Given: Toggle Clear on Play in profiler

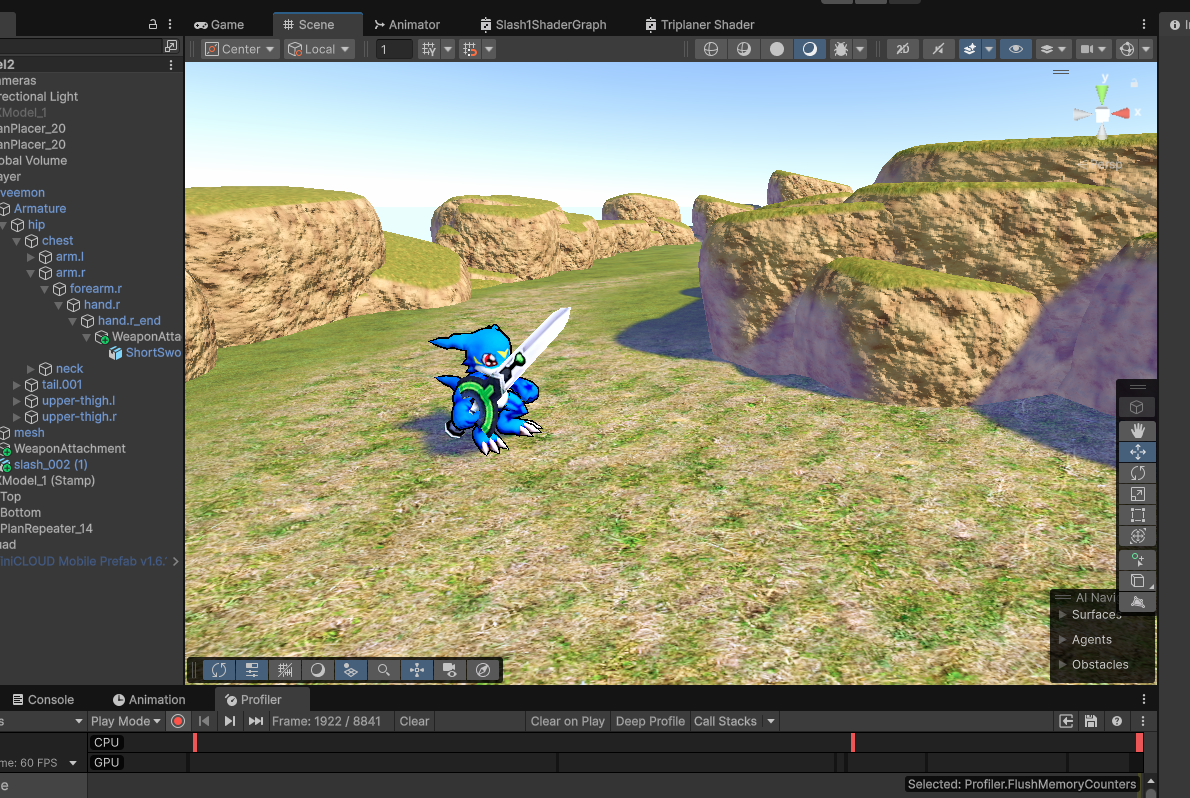Looking at the screenshot, I should [x=567, y=721].
